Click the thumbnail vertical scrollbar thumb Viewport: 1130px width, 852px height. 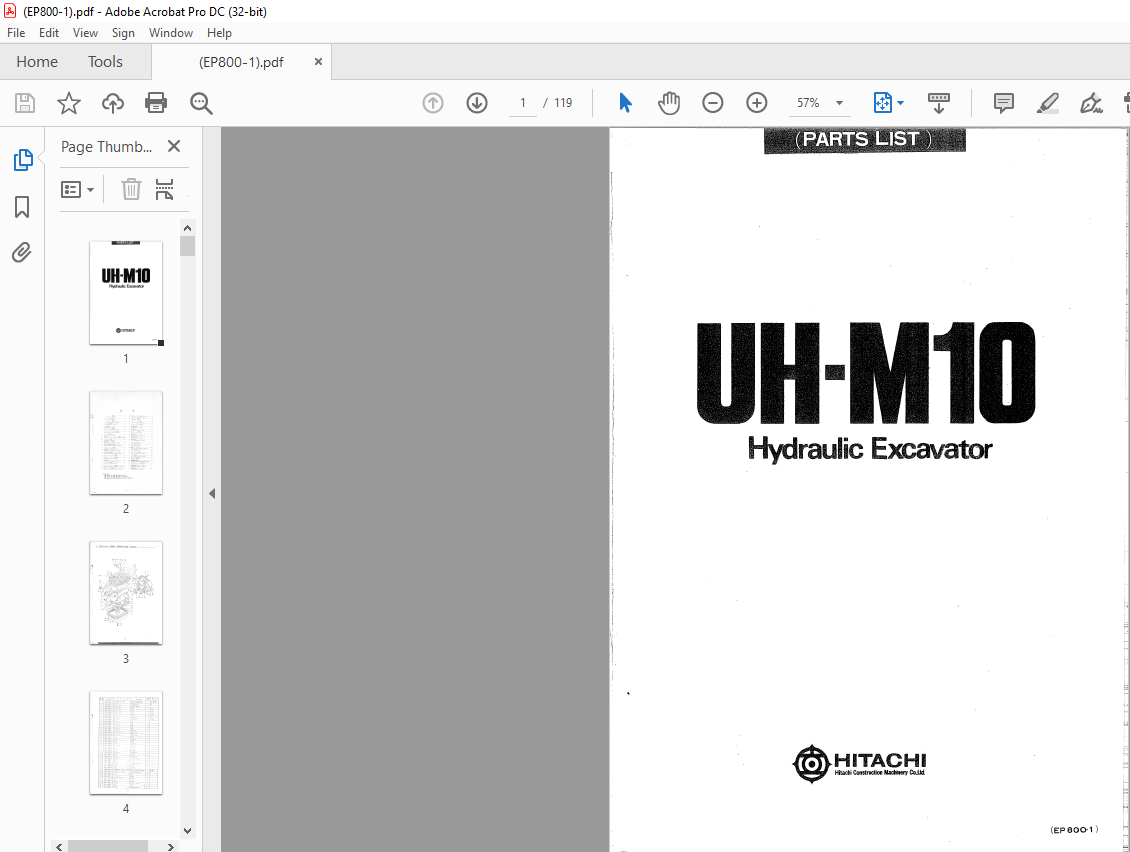pyautogui.click(x=187, y=247)
